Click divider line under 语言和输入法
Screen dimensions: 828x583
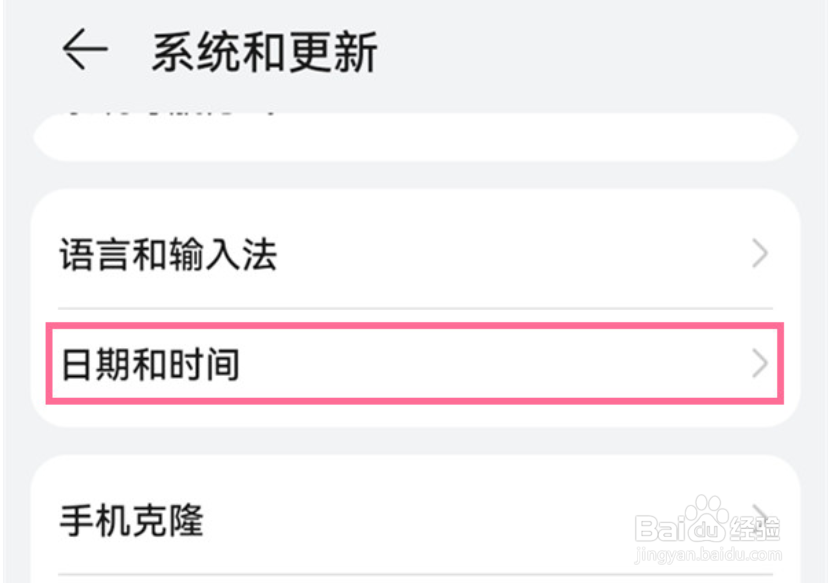(x=415, y=308)
